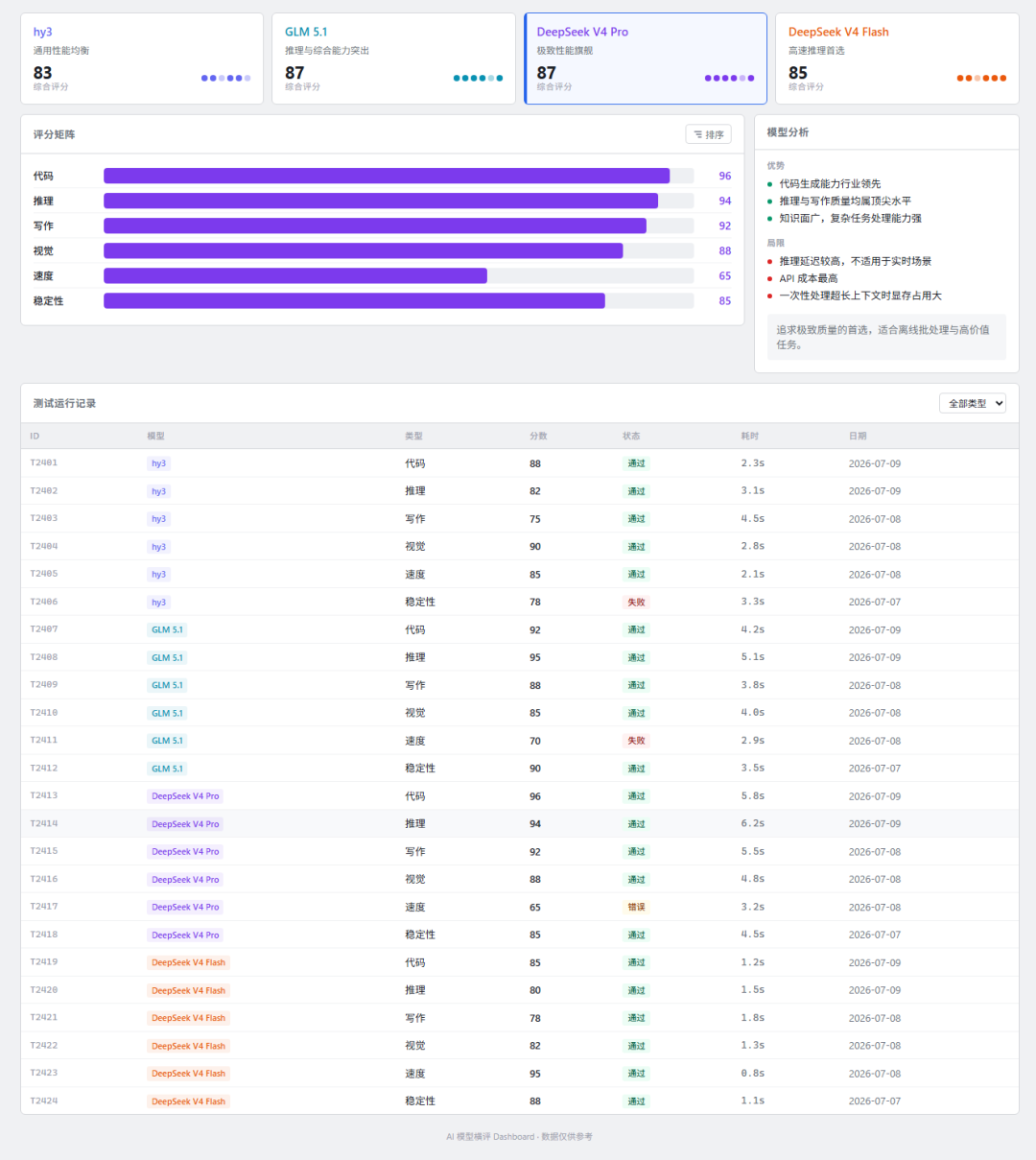The width and height of the screenshot is (1036, 1160).
Task: Click the 失败 status in row T2411
Action: [636, 741]
